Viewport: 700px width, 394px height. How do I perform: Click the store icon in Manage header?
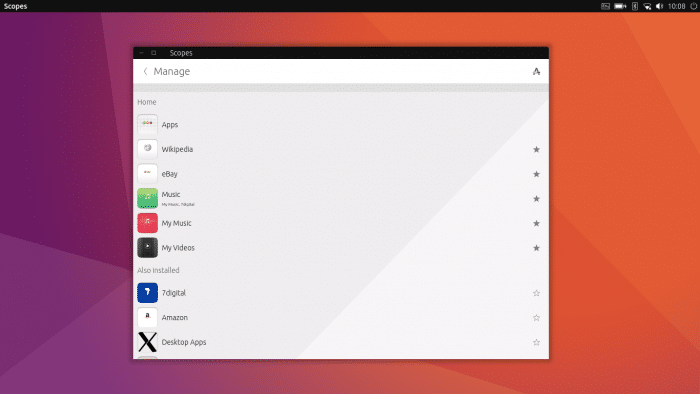536,71
